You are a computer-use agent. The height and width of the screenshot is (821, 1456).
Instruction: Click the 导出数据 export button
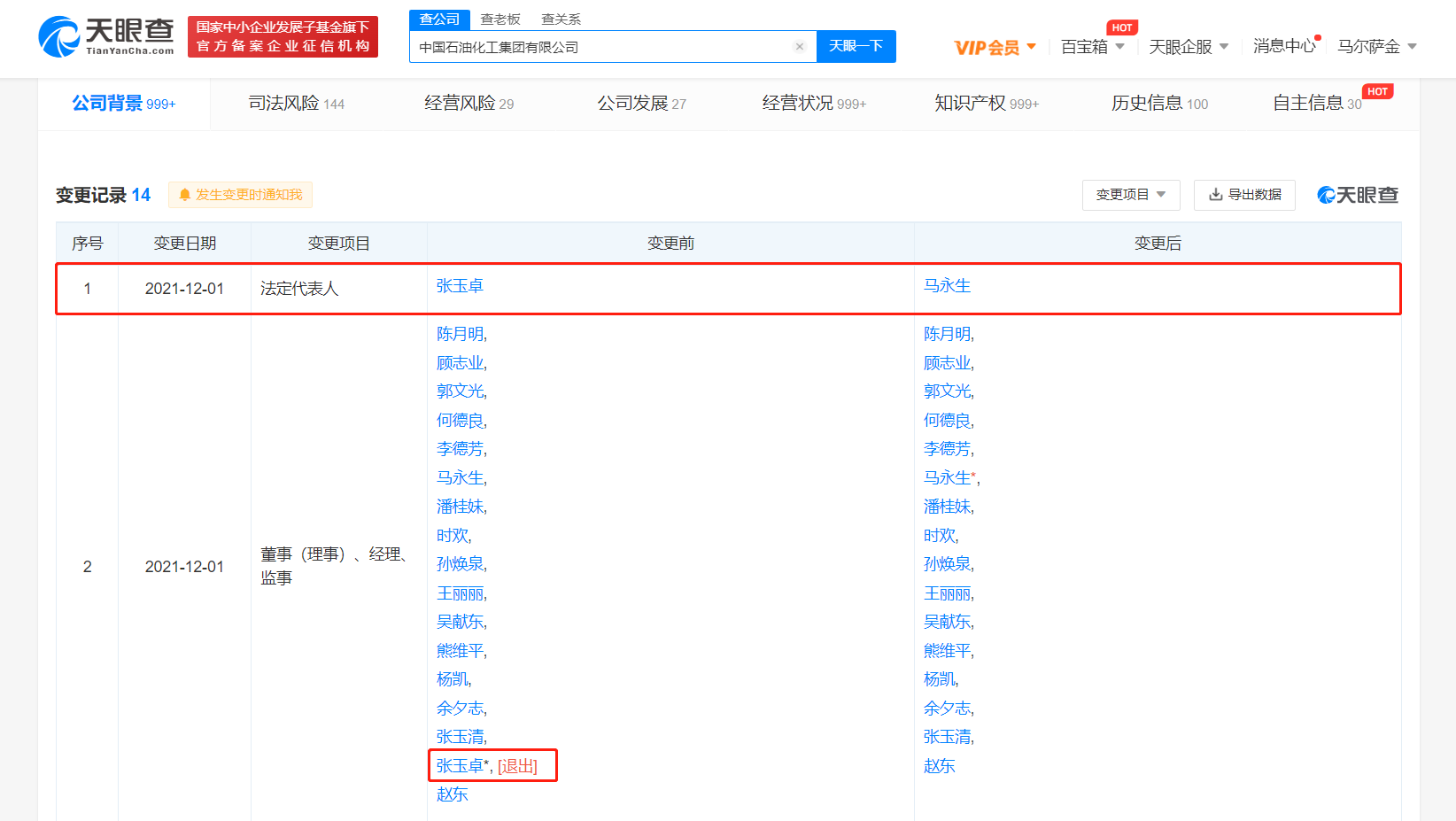point(1244,195)
